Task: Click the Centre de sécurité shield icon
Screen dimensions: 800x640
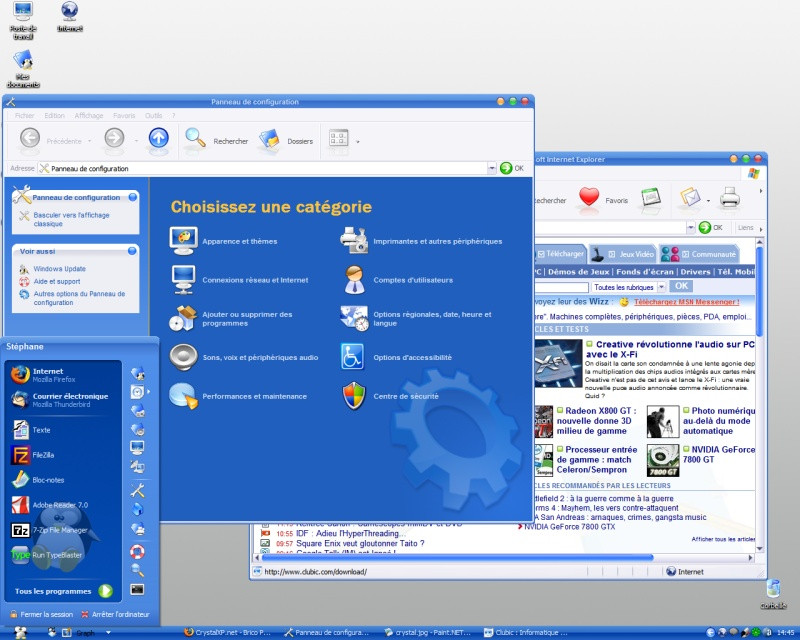Action: click(x=354, y=396)
